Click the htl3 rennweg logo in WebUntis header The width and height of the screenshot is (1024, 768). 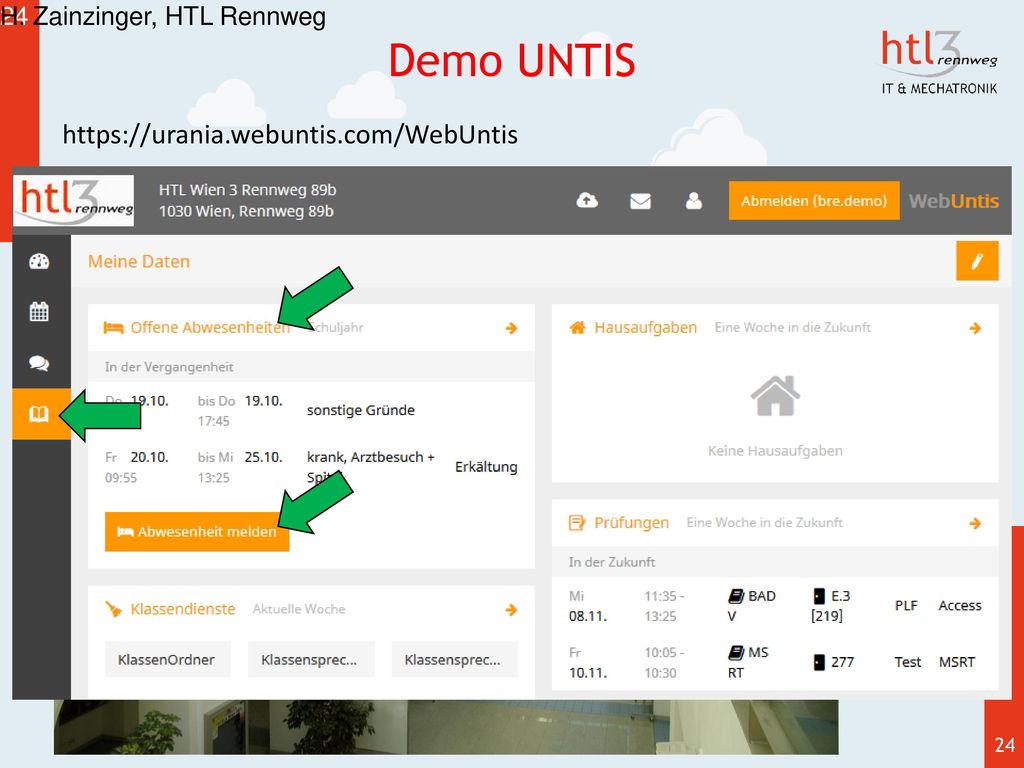[74, 200]
